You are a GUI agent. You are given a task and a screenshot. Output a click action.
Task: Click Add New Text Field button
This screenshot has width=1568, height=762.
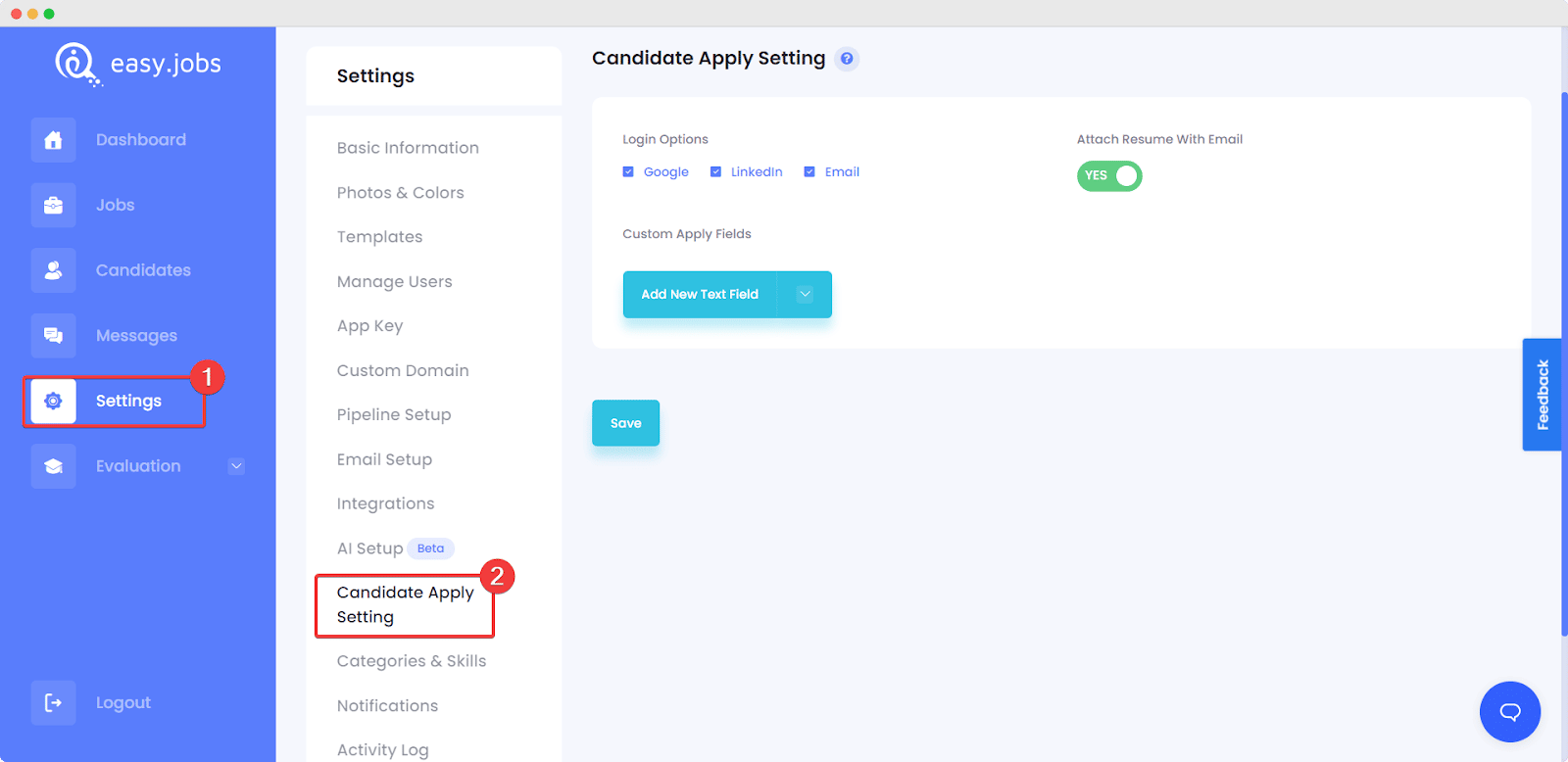pyautogui.click(x=700, y=295)
